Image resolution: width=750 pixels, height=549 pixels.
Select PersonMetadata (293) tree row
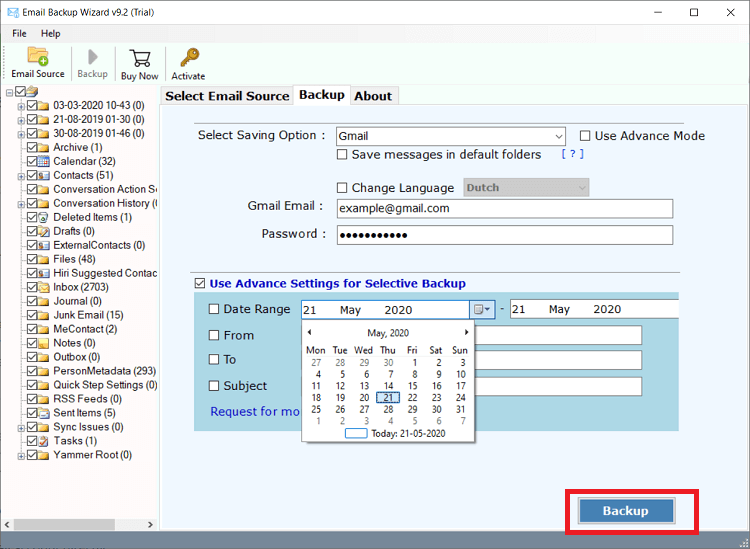[x=104, y=371]
